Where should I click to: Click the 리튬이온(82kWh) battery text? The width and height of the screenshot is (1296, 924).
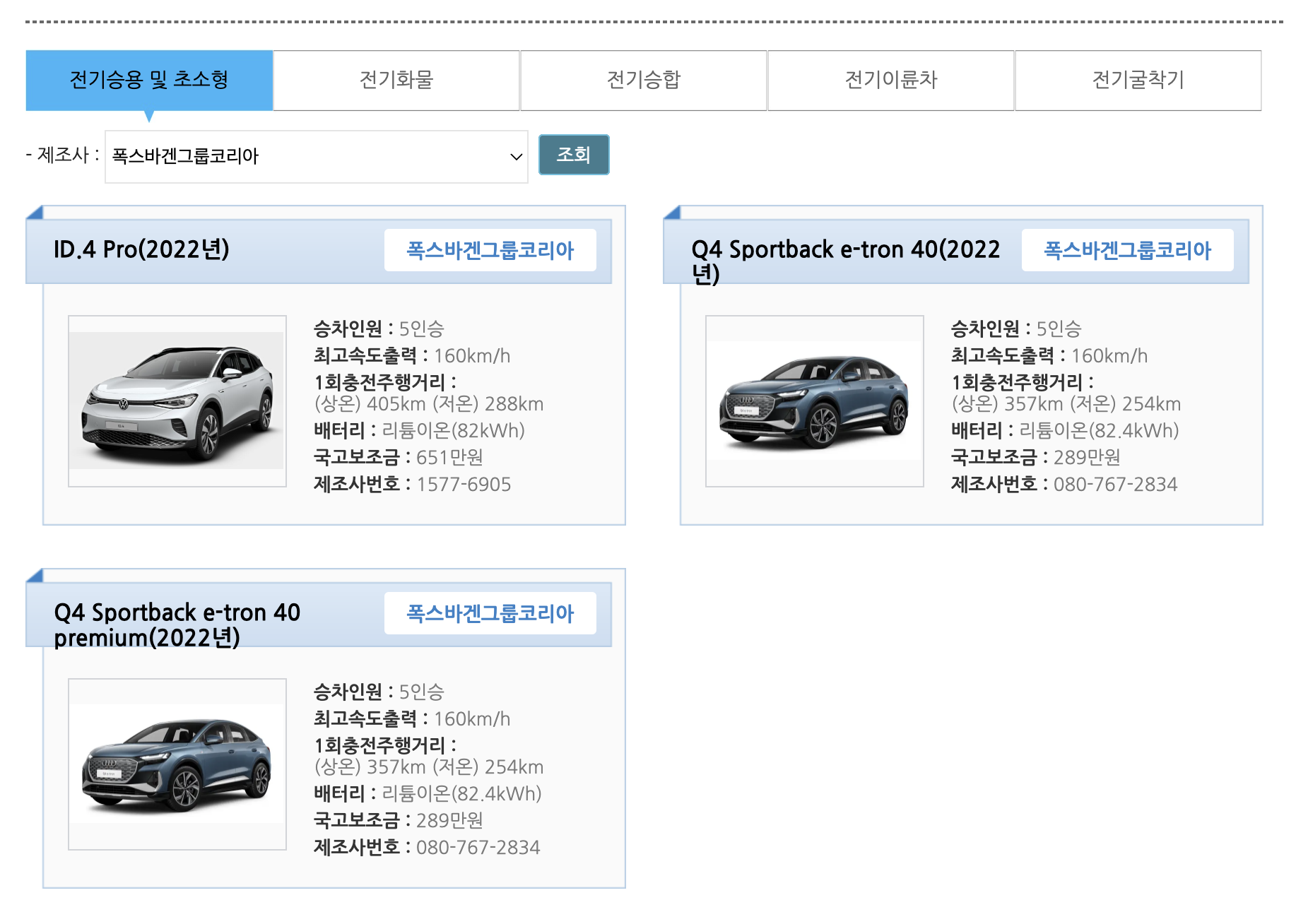tap(453, 430)
